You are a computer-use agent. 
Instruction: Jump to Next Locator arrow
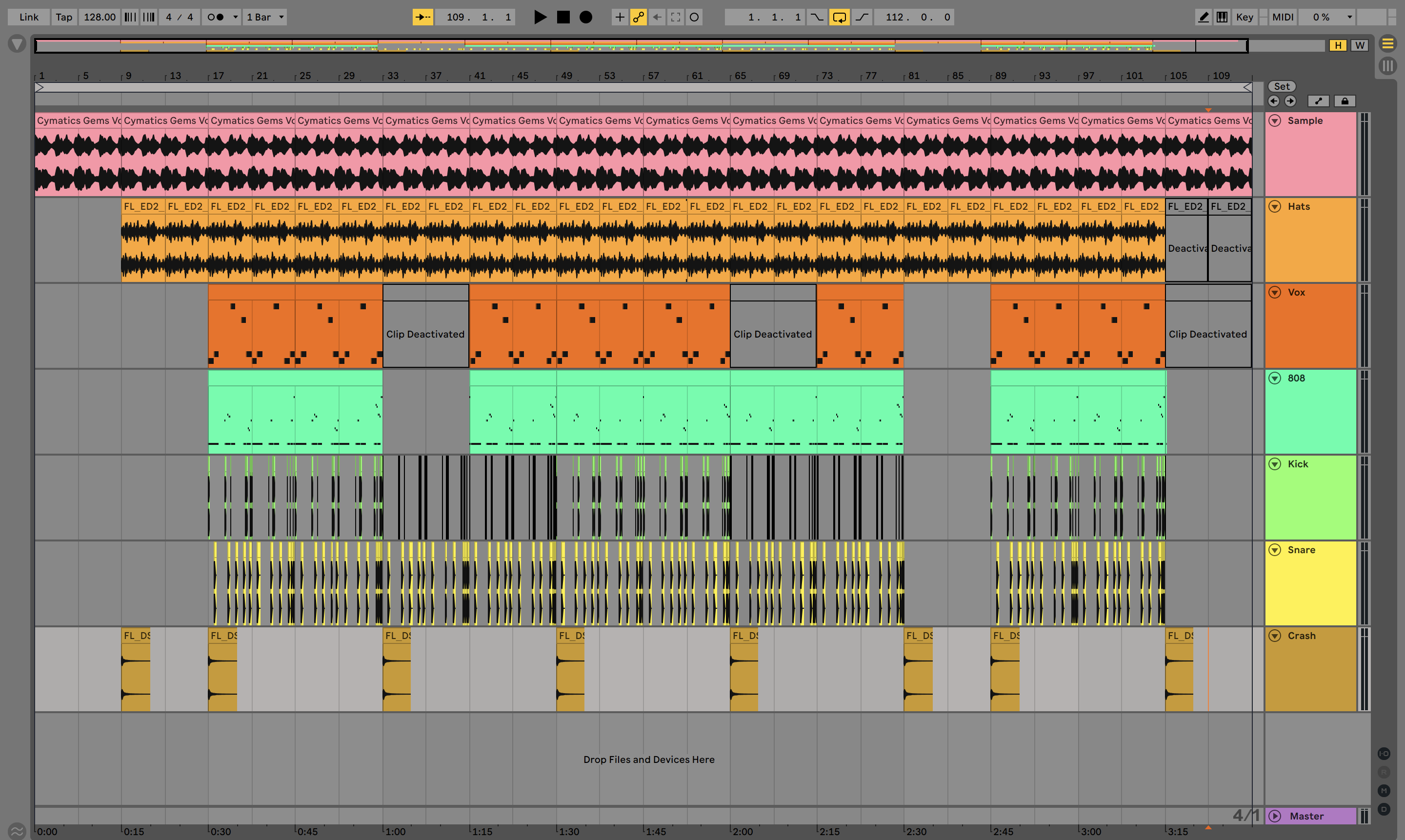pos(1290,101)
